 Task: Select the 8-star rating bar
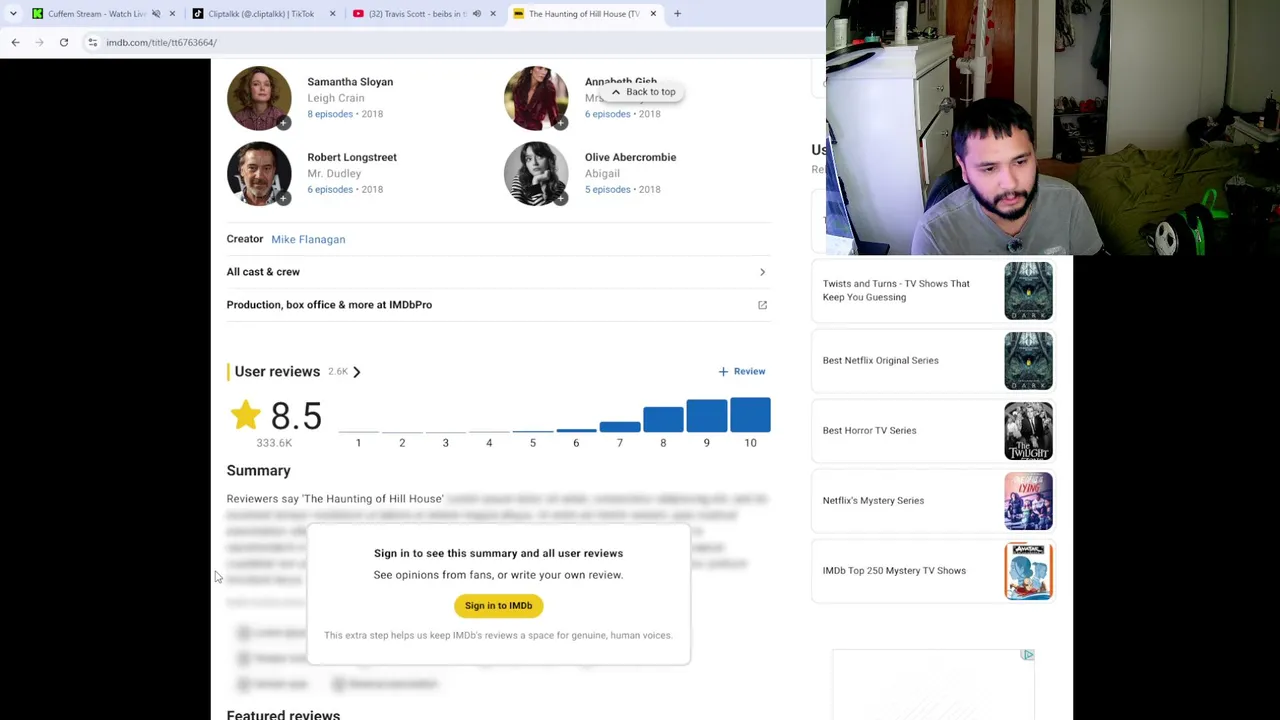point(663,419)
